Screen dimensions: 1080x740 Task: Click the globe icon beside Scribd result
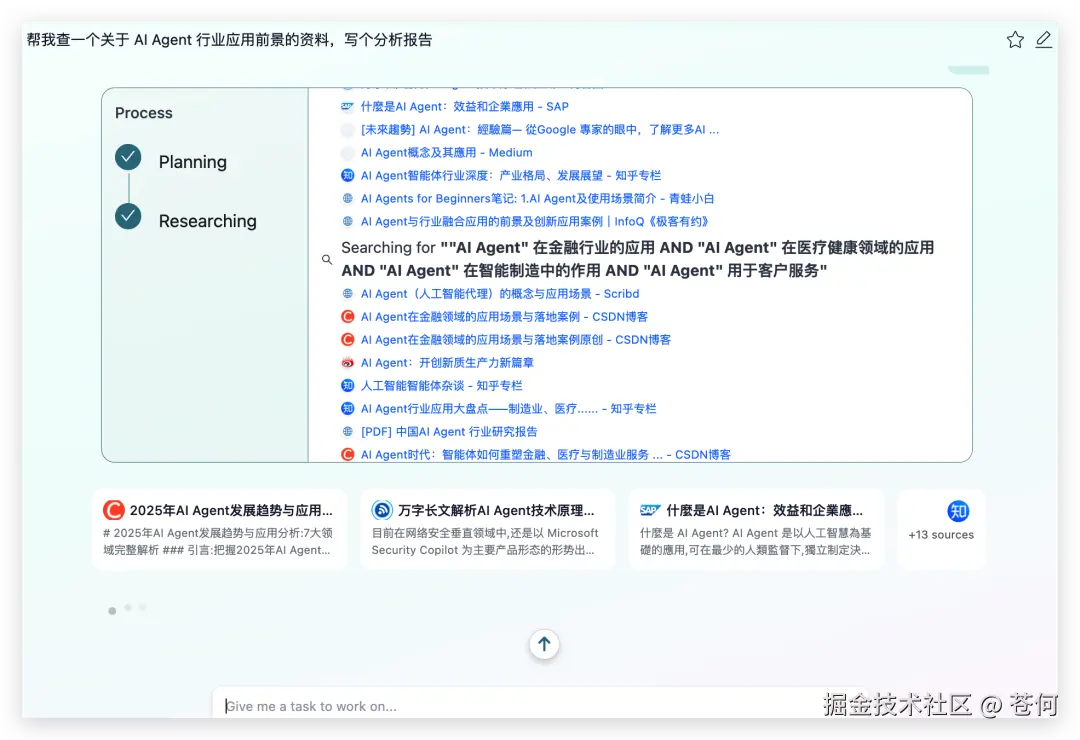click(348, 294)
